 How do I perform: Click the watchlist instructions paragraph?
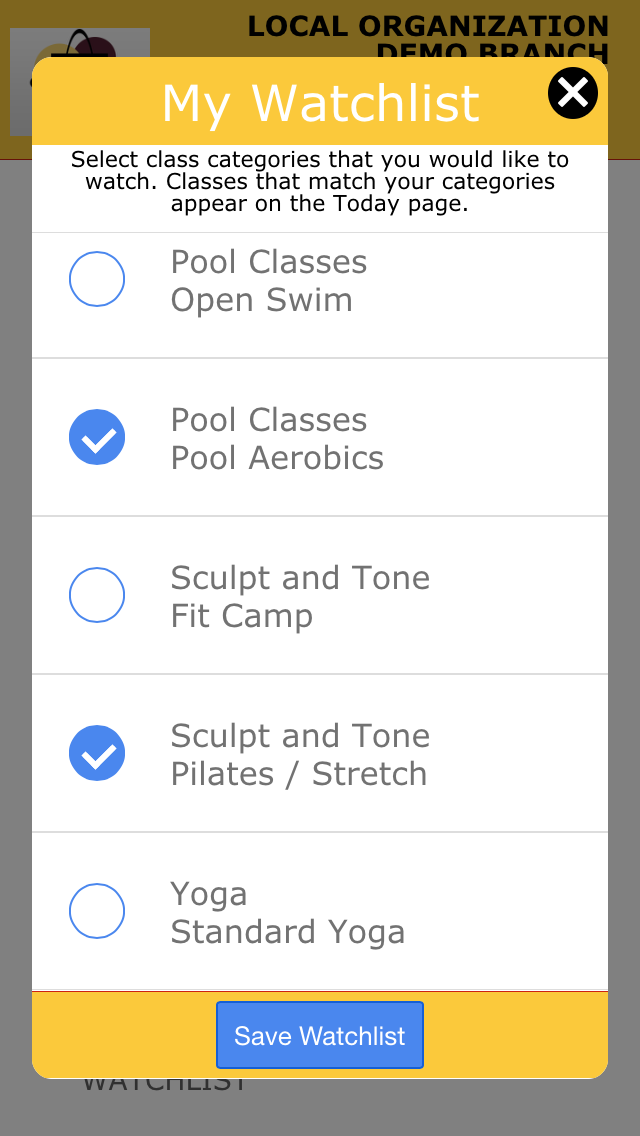(x=320, y=181)
